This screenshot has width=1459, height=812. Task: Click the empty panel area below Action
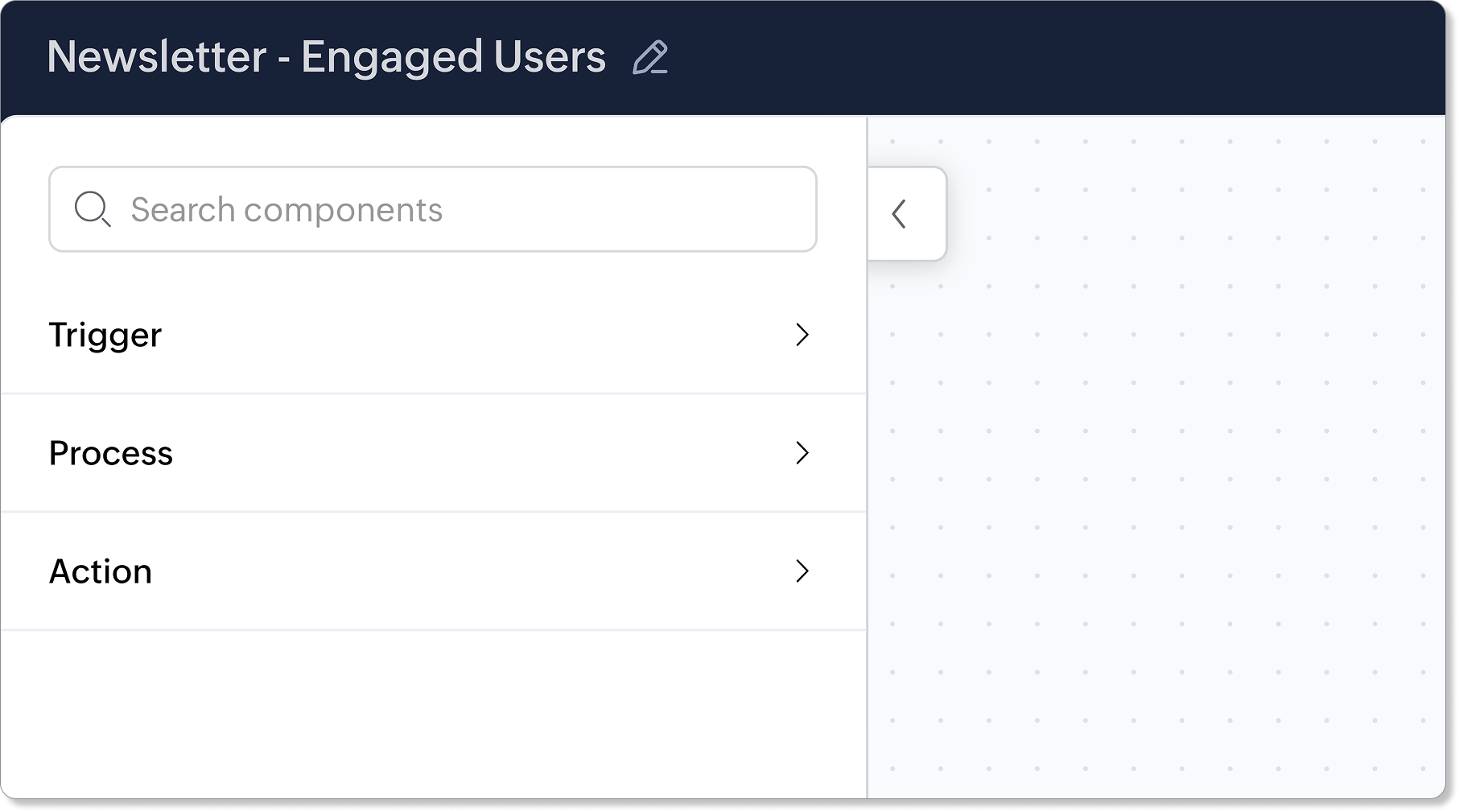433,715
